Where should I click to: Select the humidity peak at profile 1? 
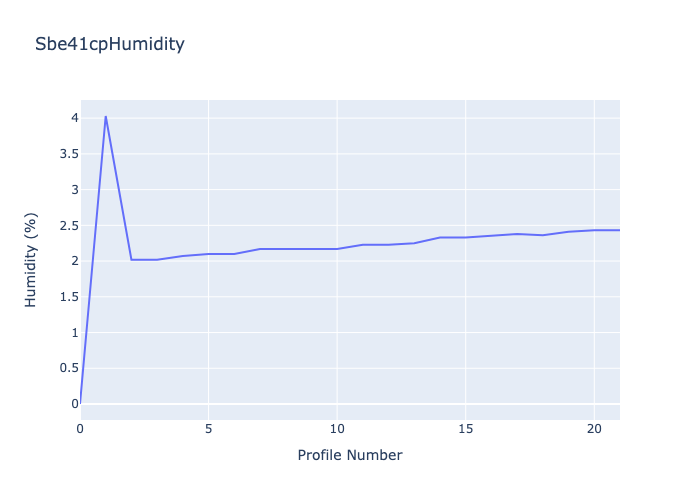click(x=106, y=116)
